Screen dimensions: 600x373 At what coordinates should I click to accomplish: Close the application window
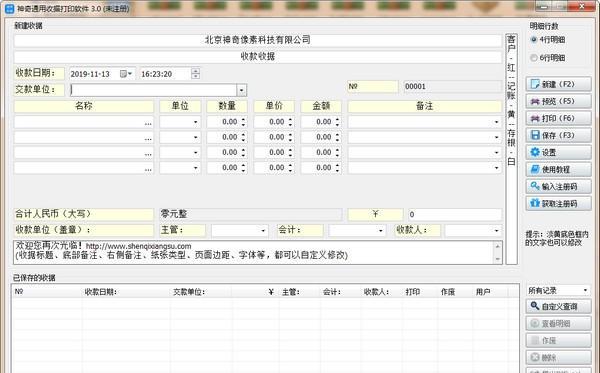[582, 6]
